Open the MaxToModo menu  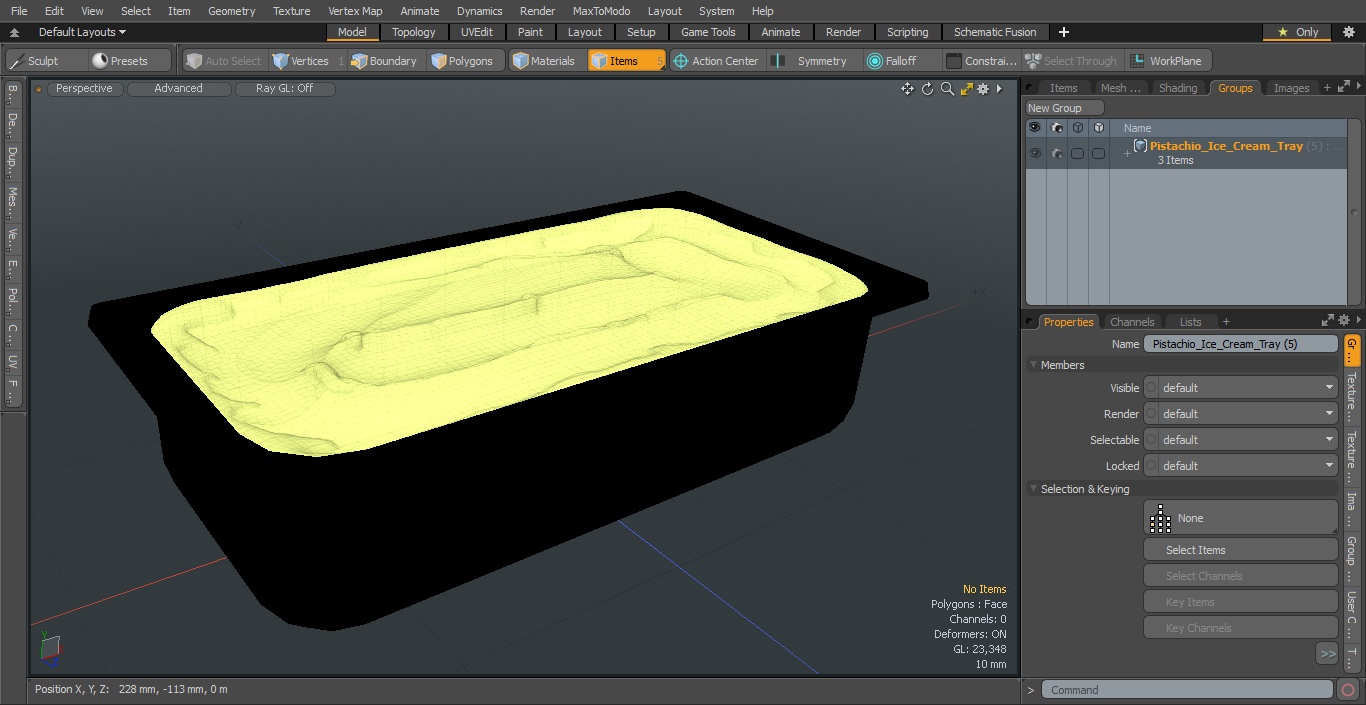tap(601, 11)
